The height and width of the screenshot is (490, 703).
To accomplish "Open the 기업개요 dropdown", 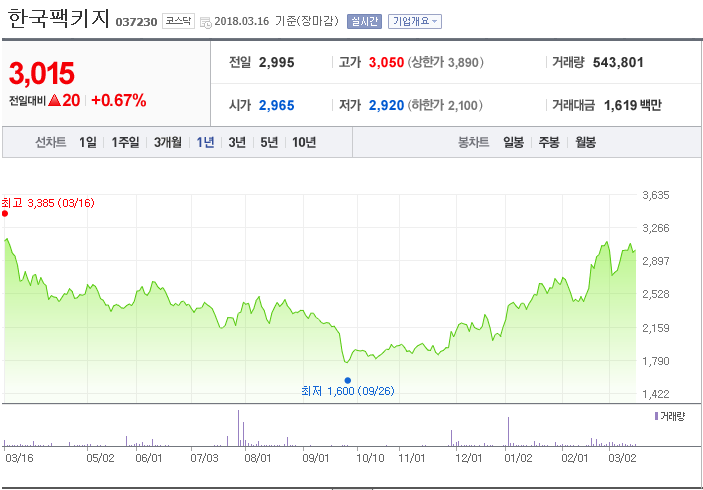I will [415, 21].
